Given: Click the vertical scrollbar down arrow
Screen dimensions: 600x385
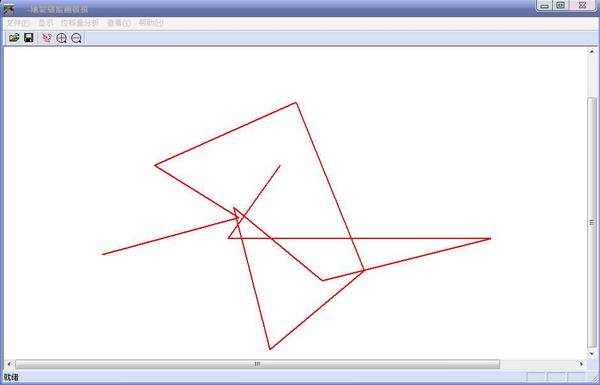Looking at the screenshot, I should pos(592,354).
